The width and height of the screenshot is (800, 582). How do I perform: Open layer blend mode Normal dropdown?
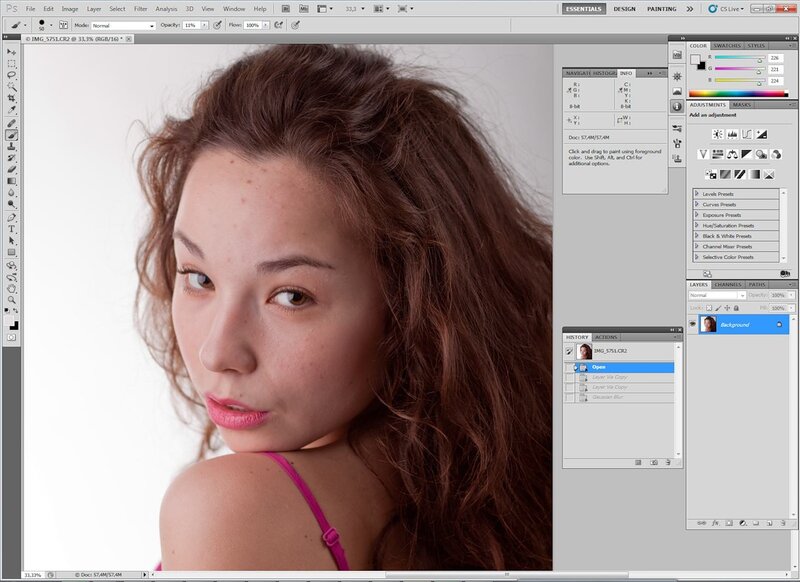coord(717,295)
